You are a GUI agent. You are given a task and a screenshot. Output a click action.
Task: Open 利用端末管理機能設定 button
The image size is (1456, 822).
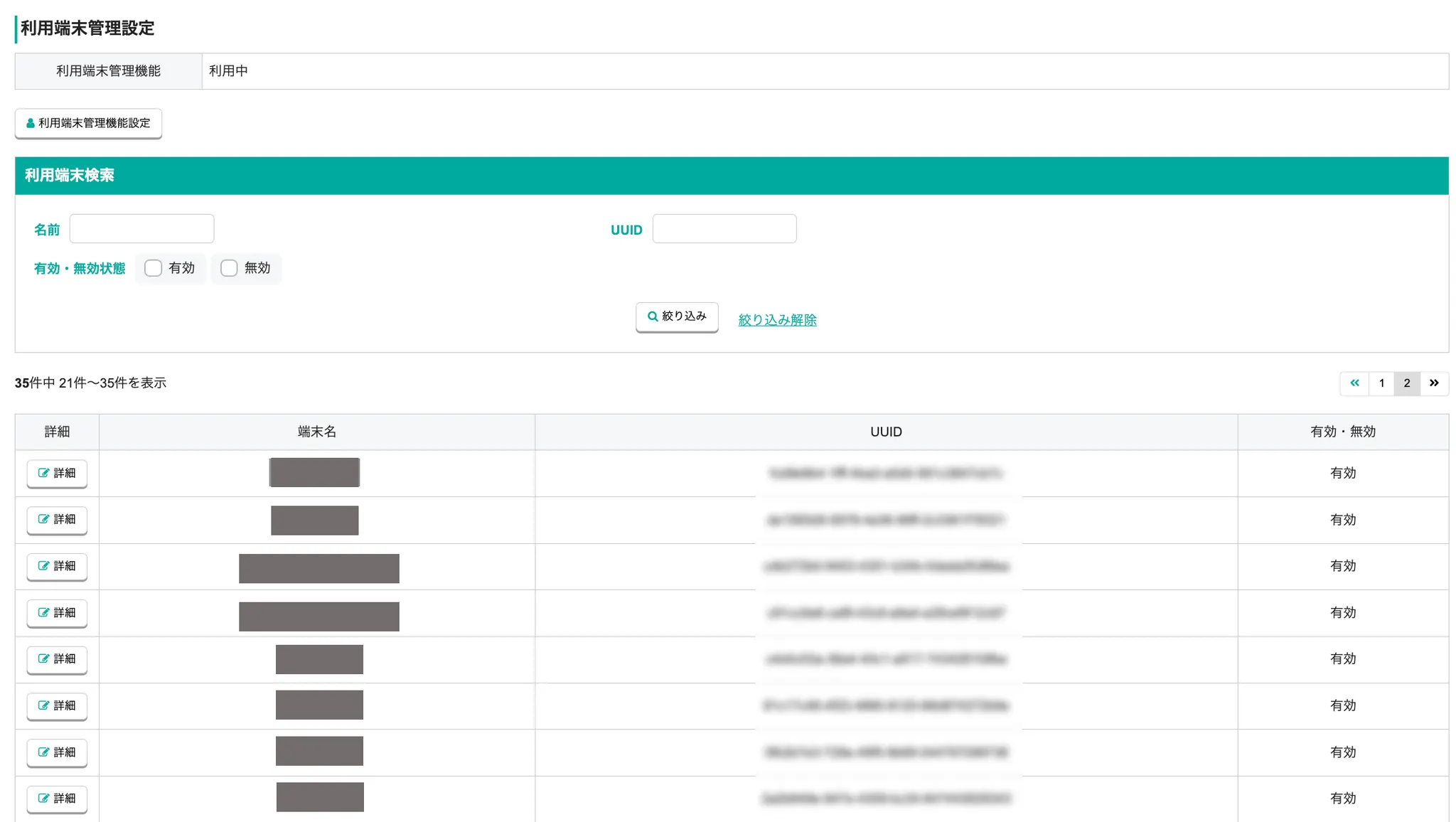88,123
